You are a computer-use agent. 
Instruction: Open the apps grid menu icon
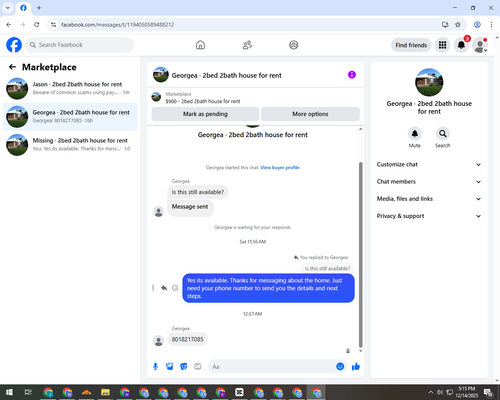click(x=442, y=45)
